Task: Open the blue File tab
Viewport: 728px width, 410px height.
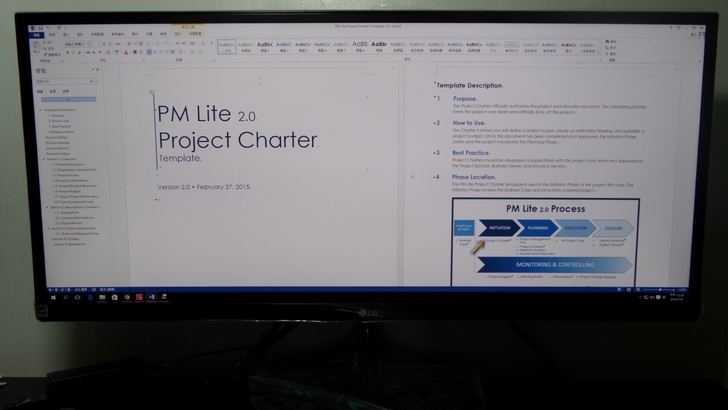Action: (36, 35)
